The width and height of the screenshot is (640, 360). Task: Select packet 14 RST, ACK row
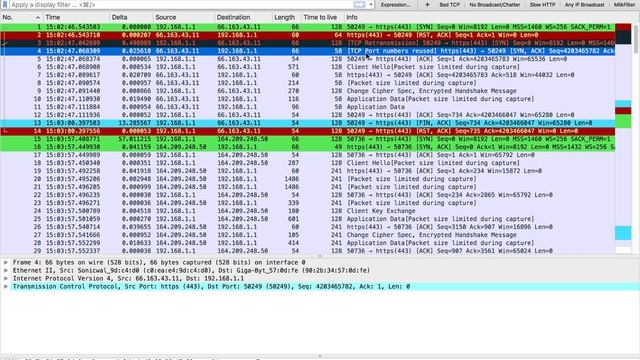click(307, 131)
